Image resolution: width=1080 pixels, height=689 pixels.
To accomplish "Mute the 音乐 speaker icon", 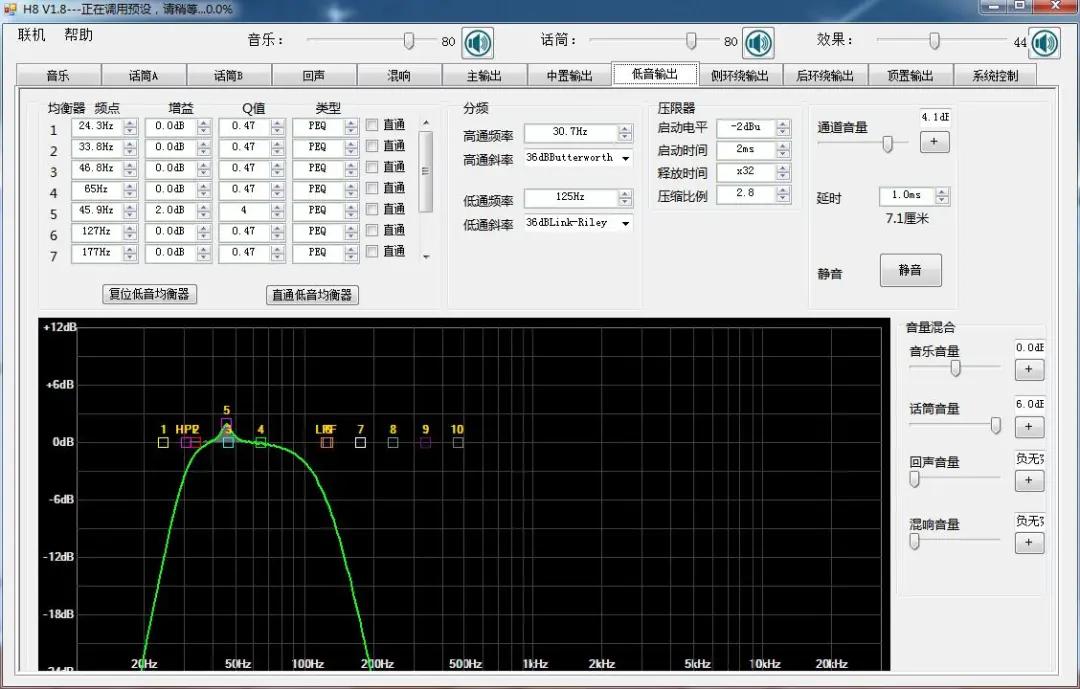I will (x=477, y=43).
